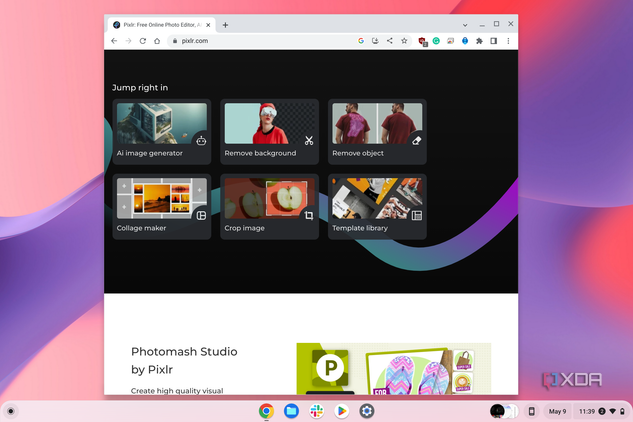Reload the pixlr.com page
Viewport: 633px width, 422px height.
pos(143,41)
